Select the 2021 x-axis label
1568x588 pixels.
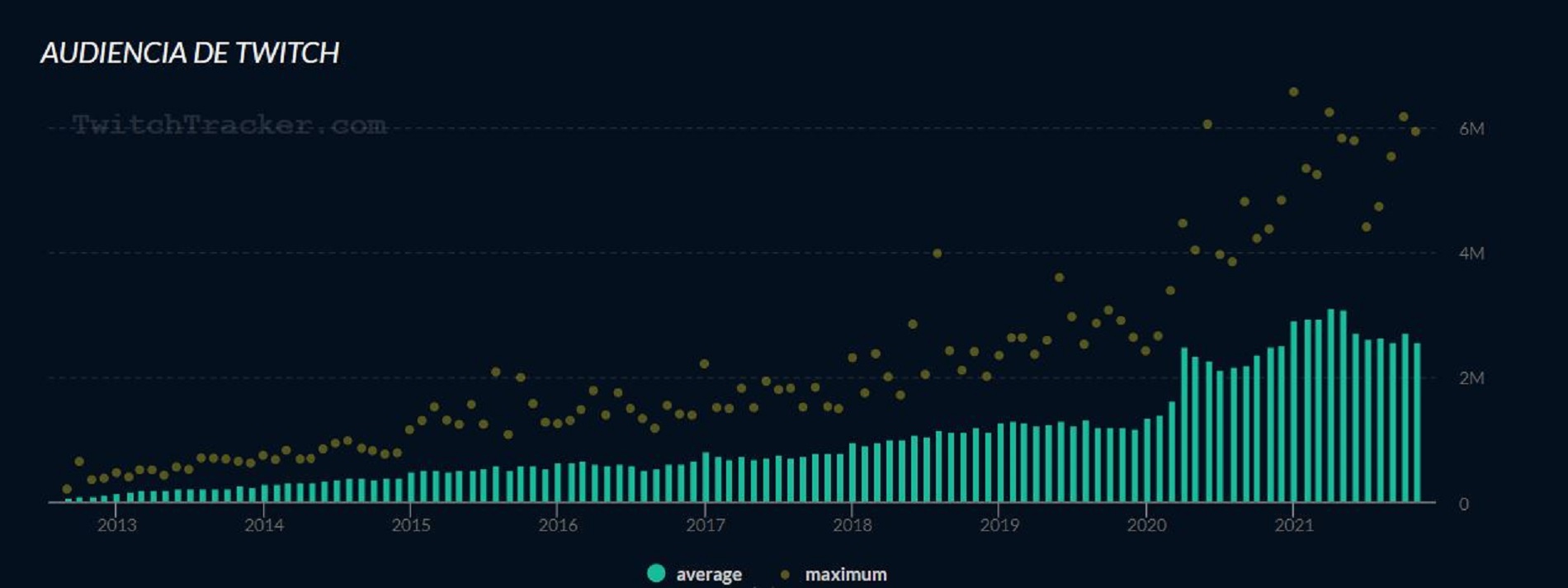(x=1293, y=525)
